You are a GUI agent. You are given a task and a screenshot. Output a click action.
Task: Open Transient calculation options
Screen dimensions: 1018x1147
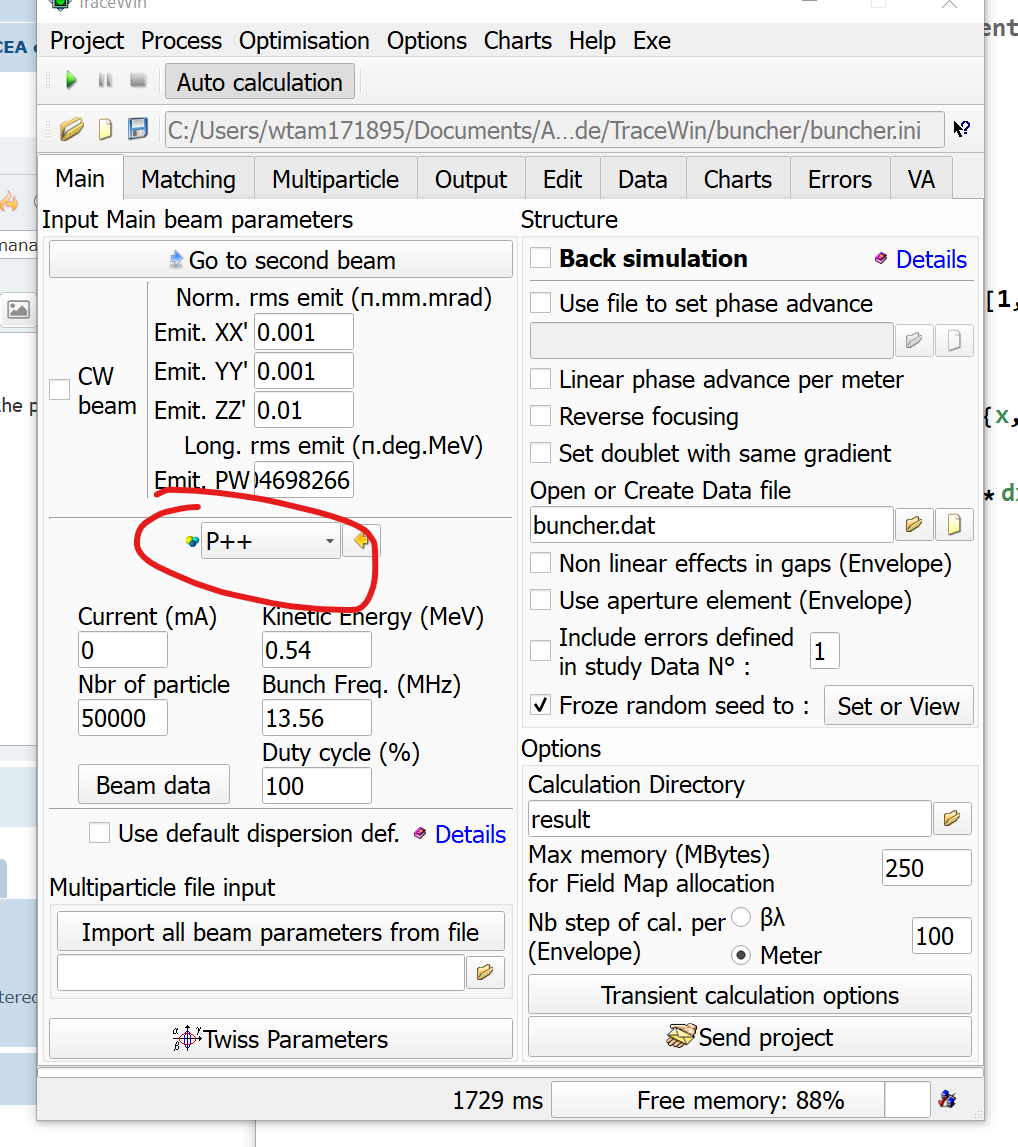coord(750,995)
